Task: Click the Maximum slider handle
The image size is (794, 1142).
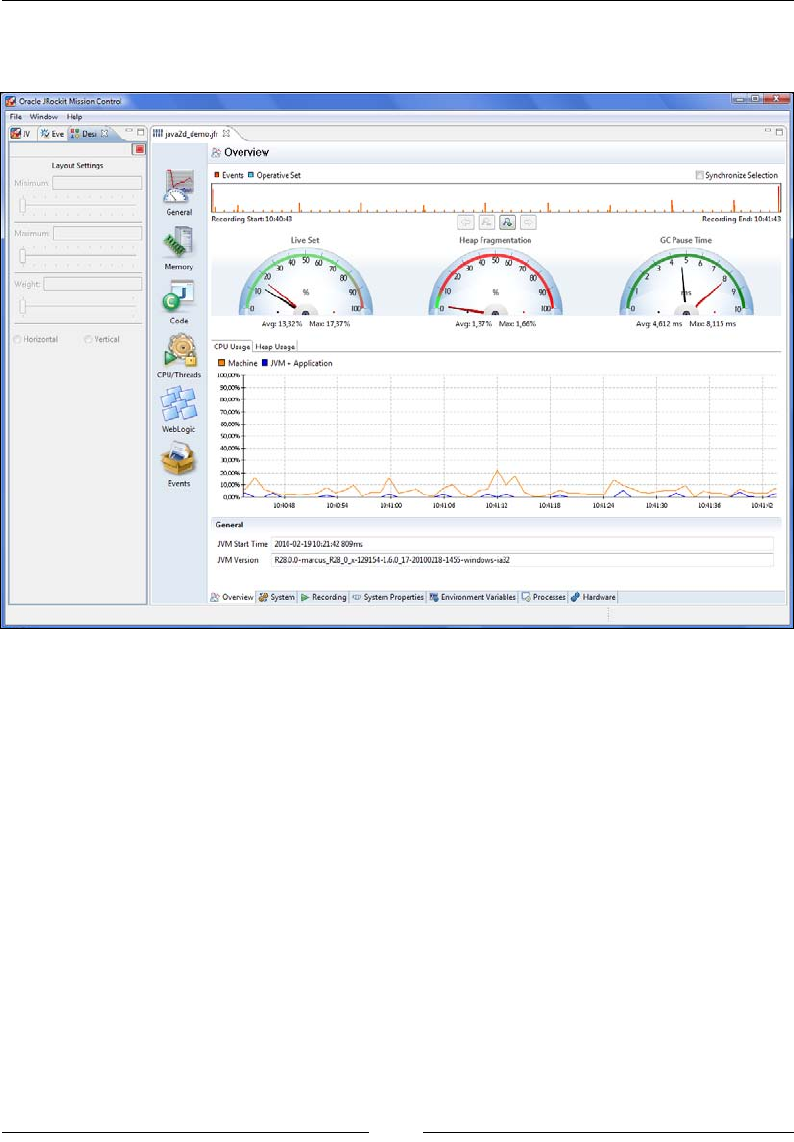Action: point(23,256)
